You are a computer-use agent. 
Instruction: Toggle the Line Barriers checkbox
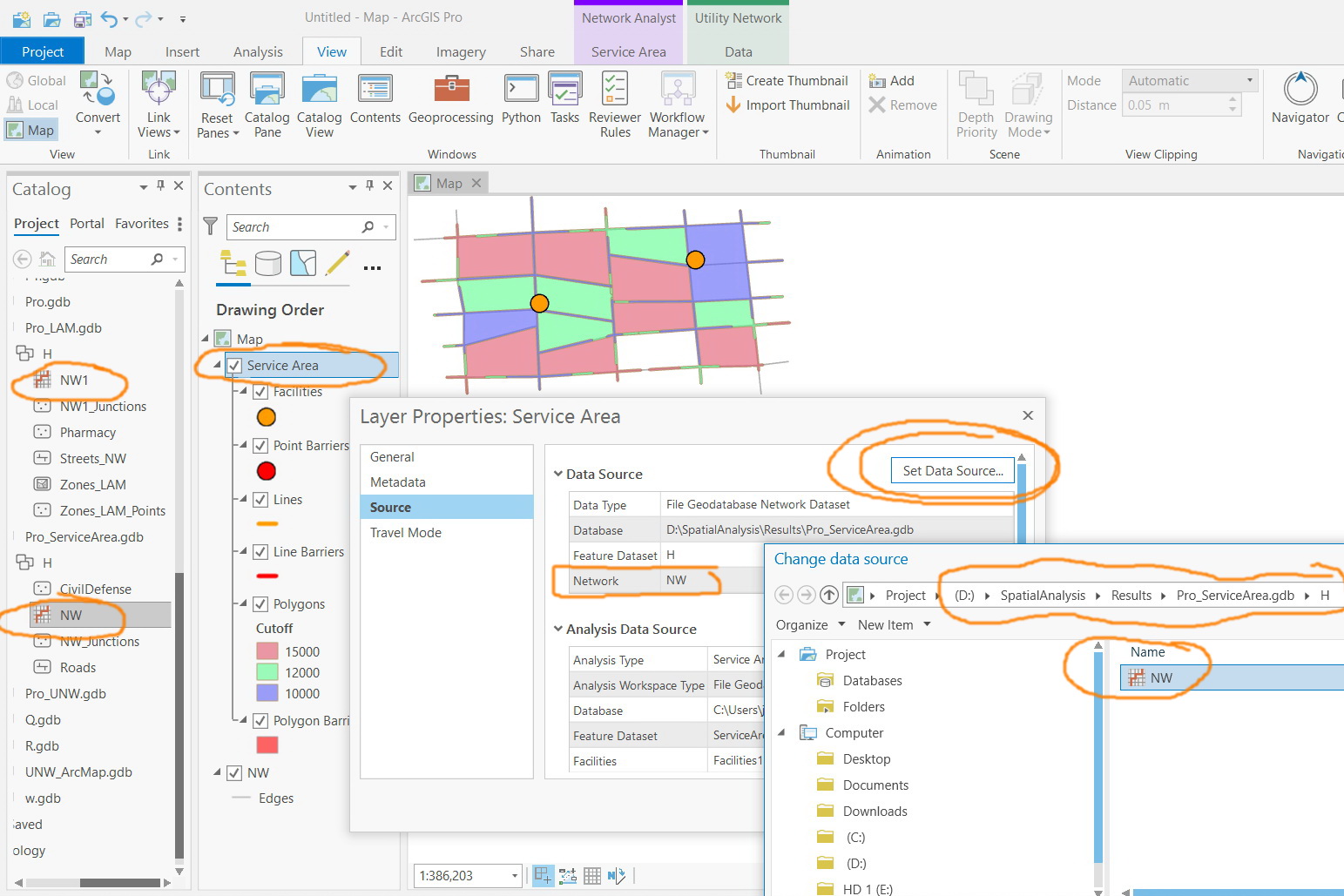click(x=260, y=552)
